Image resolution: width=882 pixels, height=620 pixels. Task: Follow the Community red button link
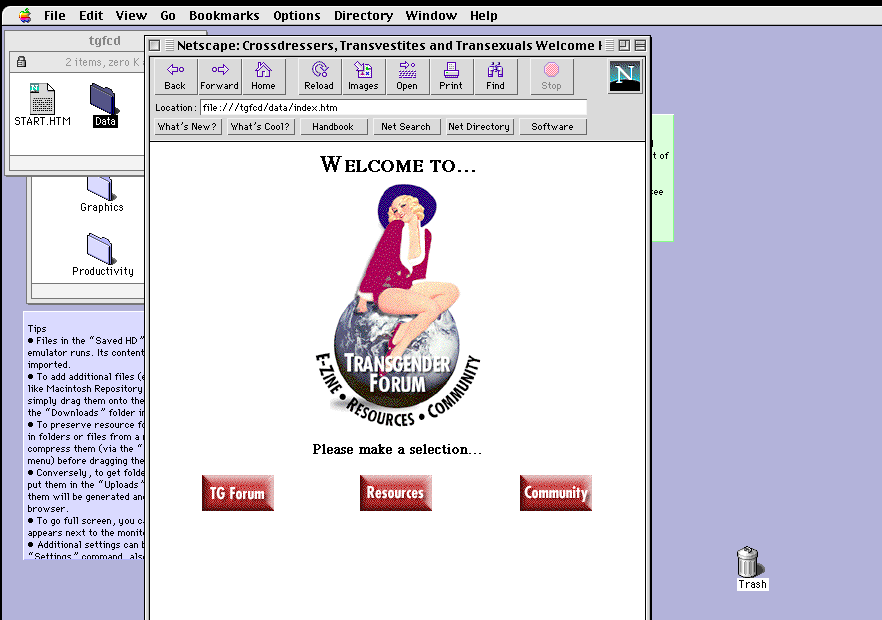pyautogui.click(x=556, y=493)
